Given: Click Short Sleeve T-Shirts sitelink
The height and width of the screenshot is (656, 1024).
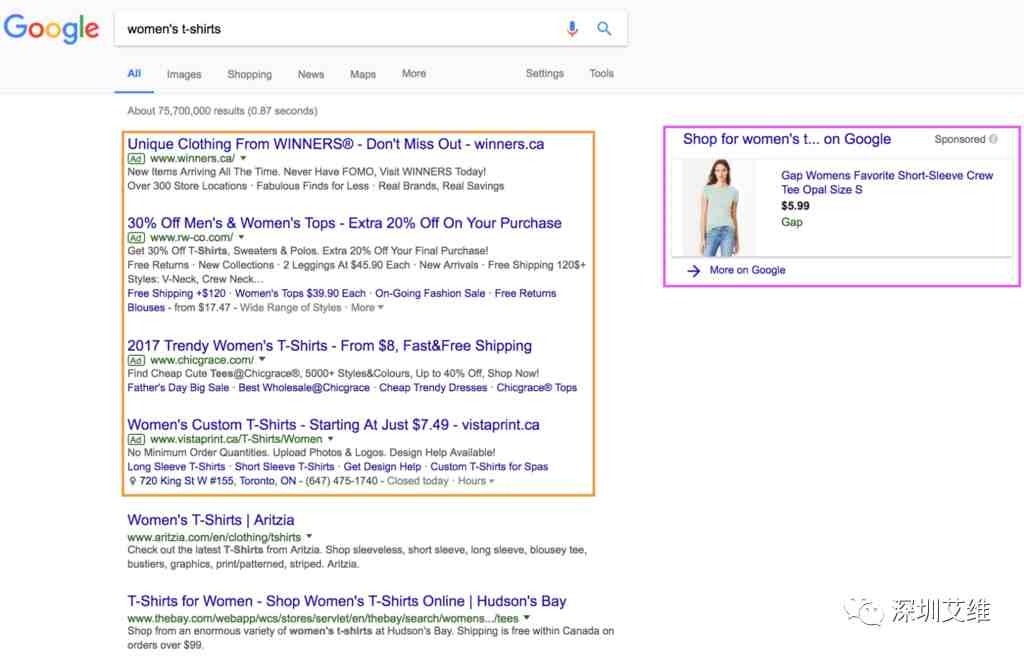Looking at the screenshot, I should [285, 467].
